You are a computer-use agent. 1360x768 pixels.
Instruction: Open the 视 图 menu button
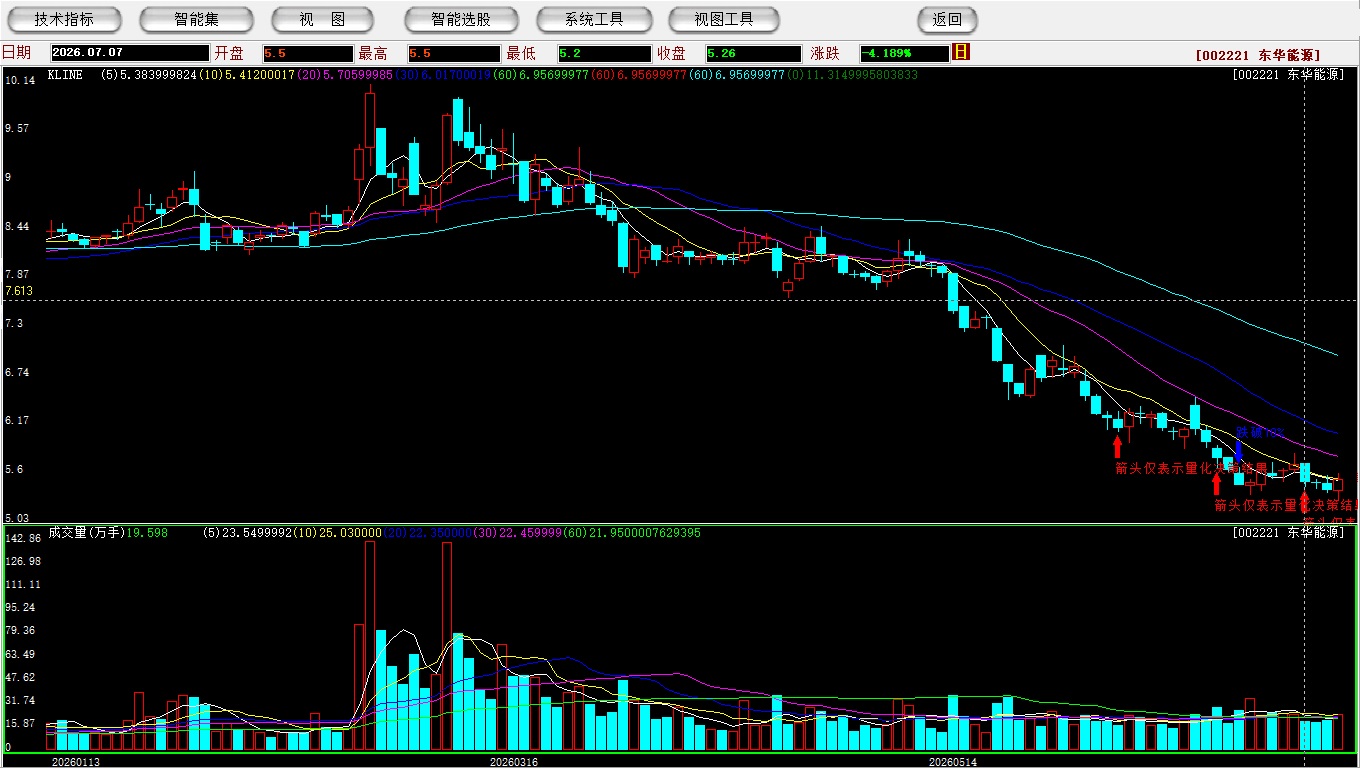[x=322, y=19]
